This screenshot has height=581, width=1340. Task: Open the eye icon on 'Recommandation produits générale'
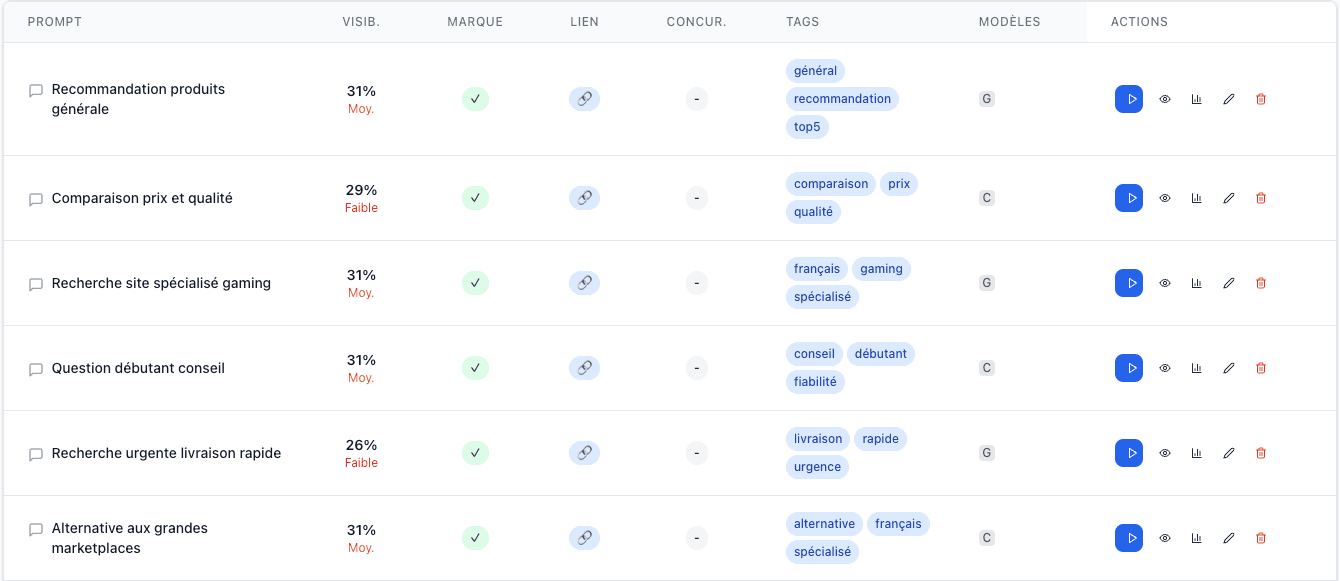click(1165, 99)
